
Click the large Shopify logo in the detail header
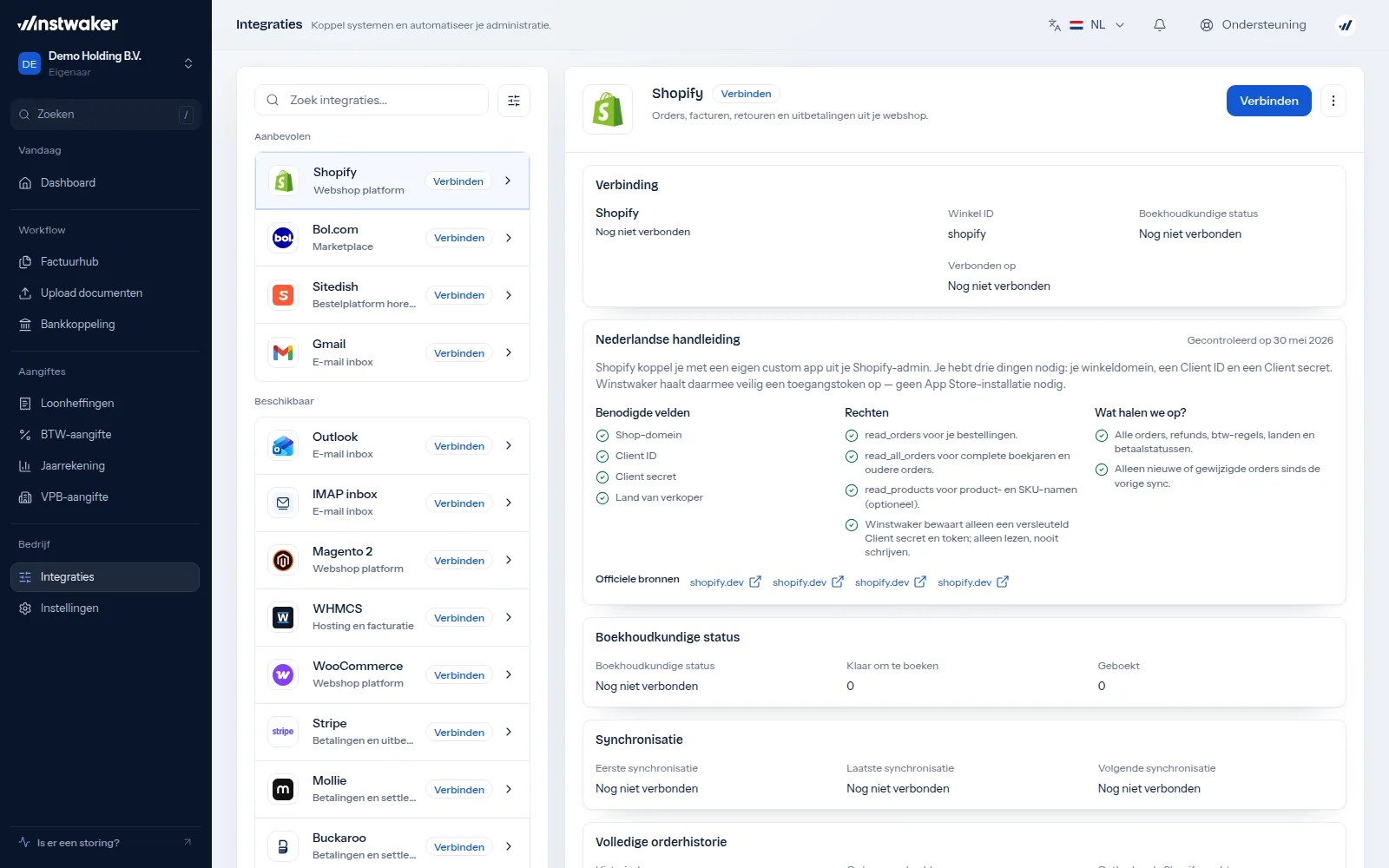coord(608,109)
